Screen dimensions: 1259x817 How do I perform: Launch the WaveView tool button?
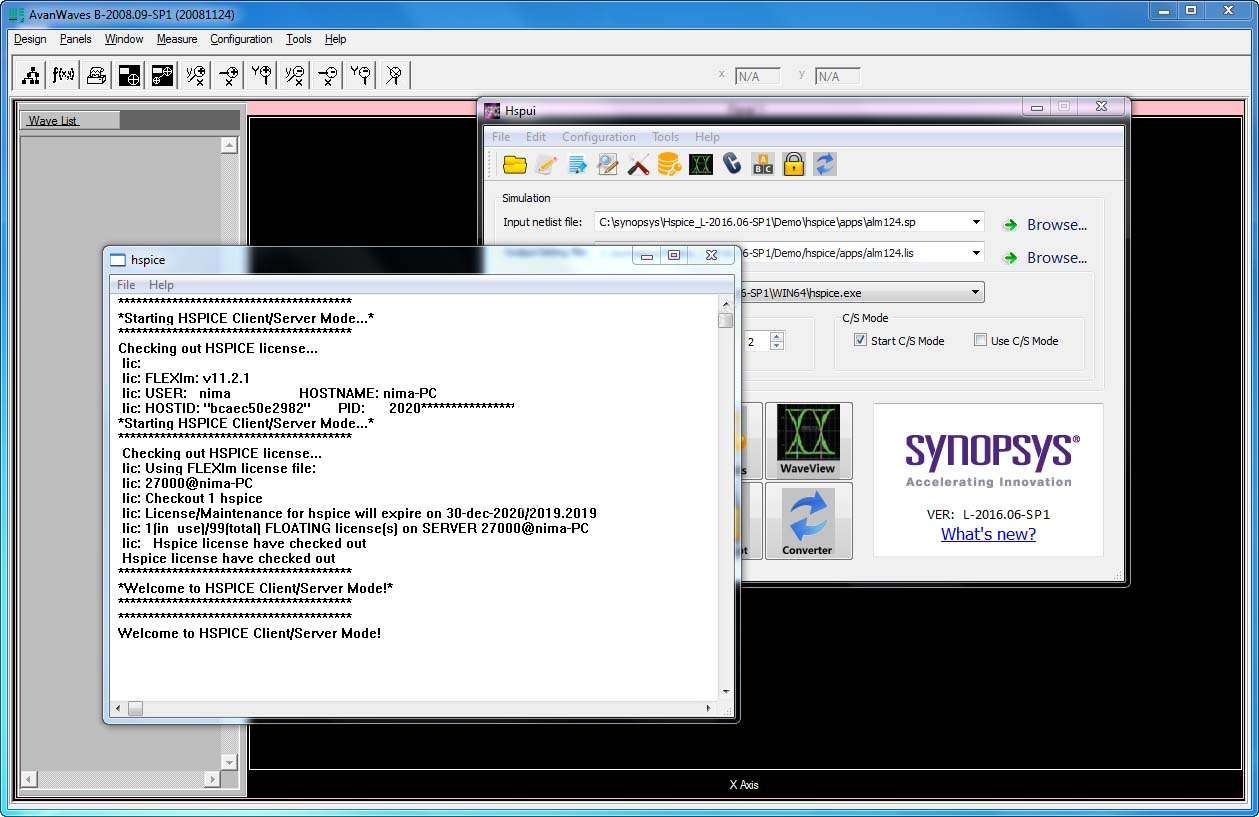point(808,441)
